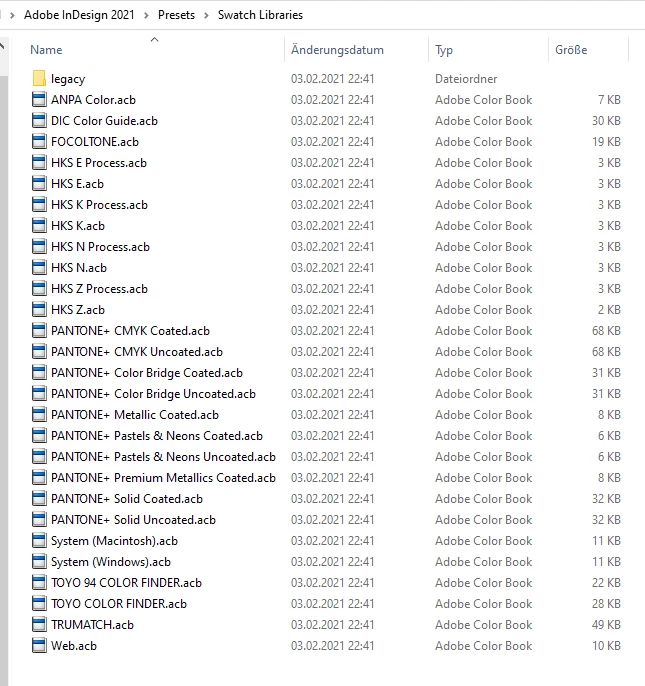Select the legacy folder name
Image resolution: width=645 pixels, height=686 pixels.
[68, 79]
